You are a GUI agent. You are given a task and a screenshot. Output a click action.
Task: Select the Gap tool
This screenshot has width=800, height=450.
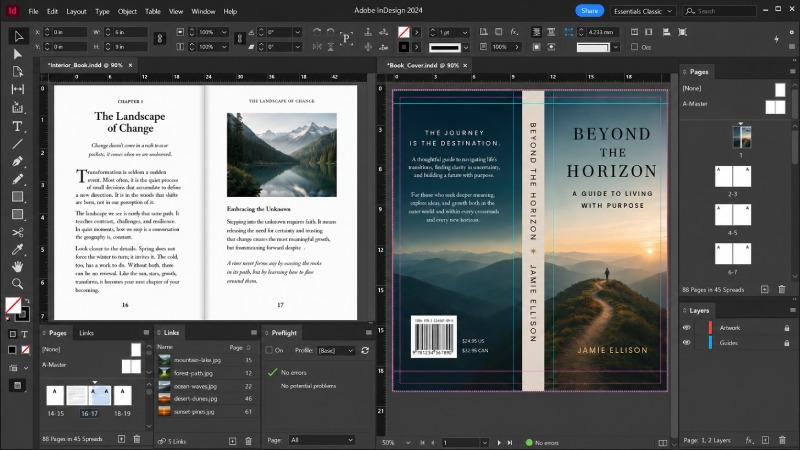(18, 89)
